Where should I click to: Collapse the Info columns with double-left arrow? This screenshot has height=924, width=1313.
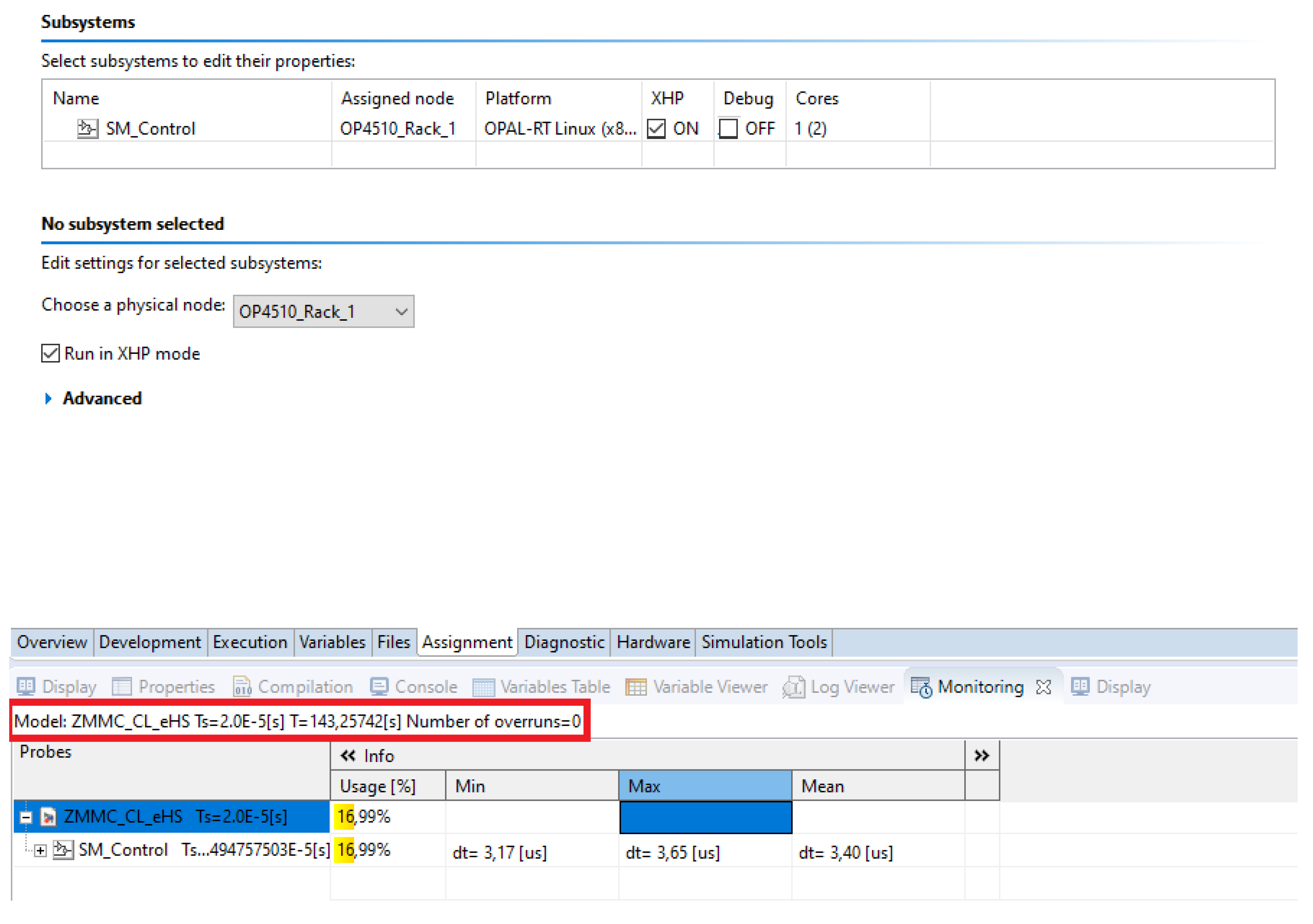pyautogui.click(x=347, y=755)
